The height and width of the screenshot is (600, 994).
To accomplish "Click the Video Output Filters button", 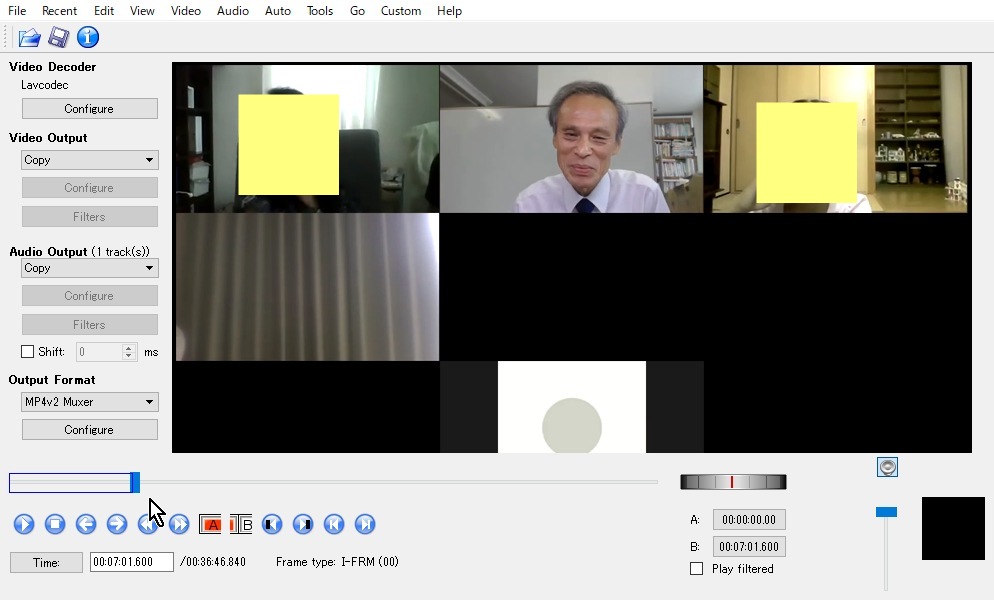I will tap(89, 216).
